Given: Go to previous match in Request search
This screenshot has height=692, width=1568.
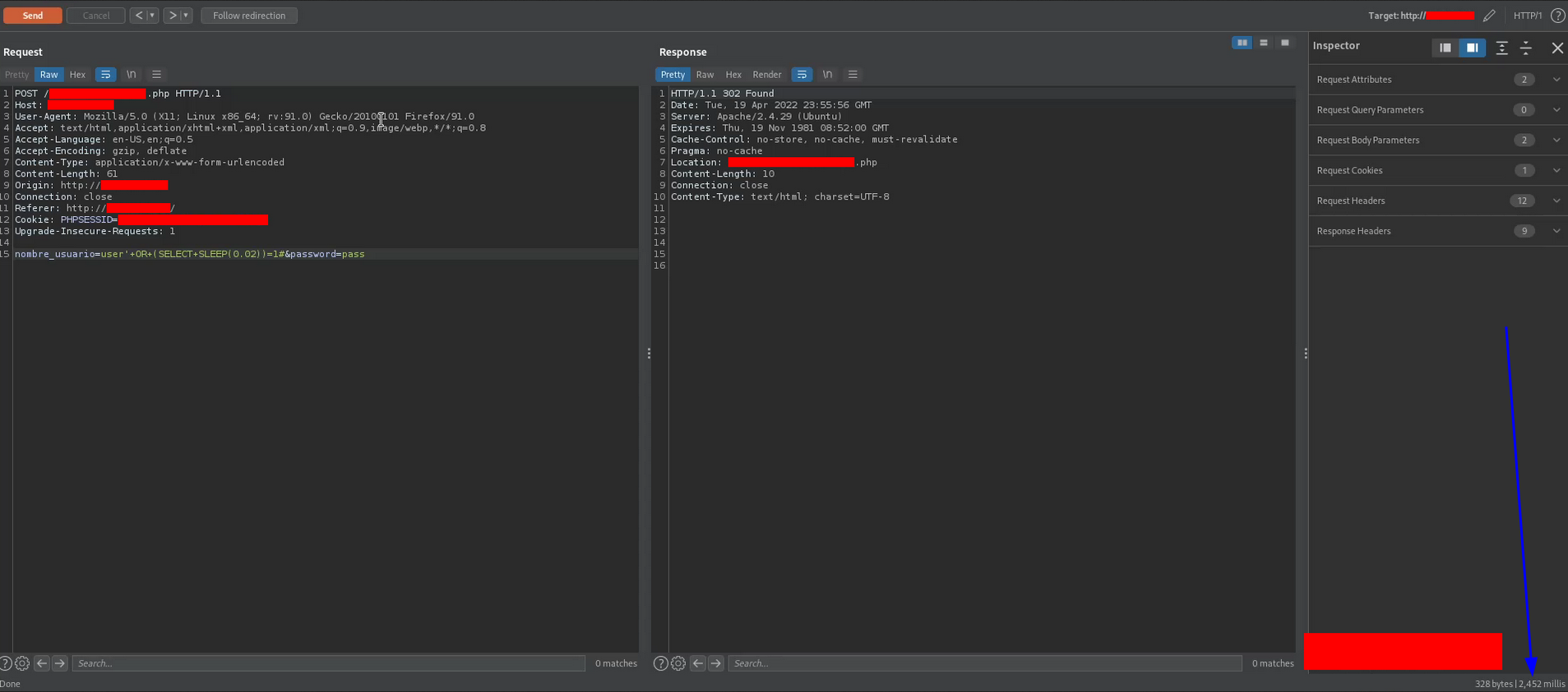Looking at the screenshot, I should 42,663.
